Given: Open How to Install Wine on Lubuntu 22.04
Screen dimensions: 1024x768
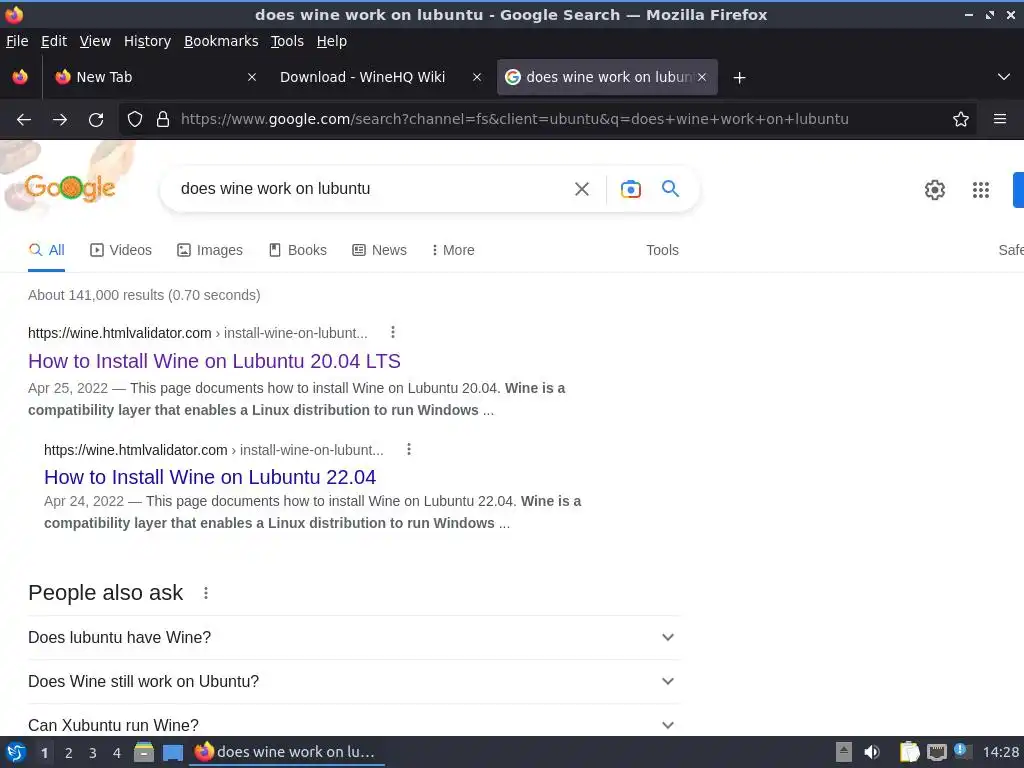Looking at the screenshot, I should tap(210, 477).
